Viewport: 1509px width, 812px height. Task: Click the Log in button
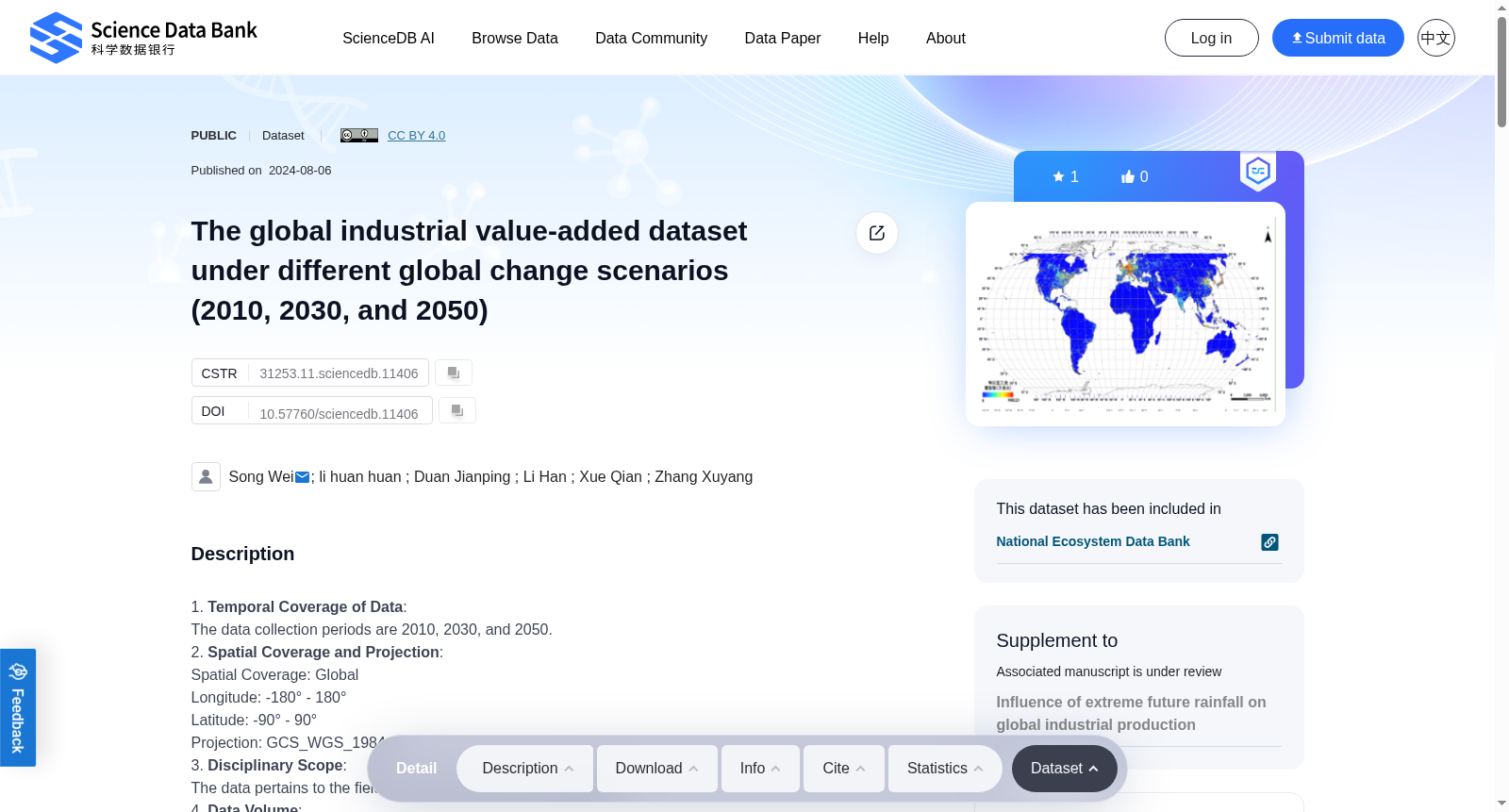tap(1211, 38)
